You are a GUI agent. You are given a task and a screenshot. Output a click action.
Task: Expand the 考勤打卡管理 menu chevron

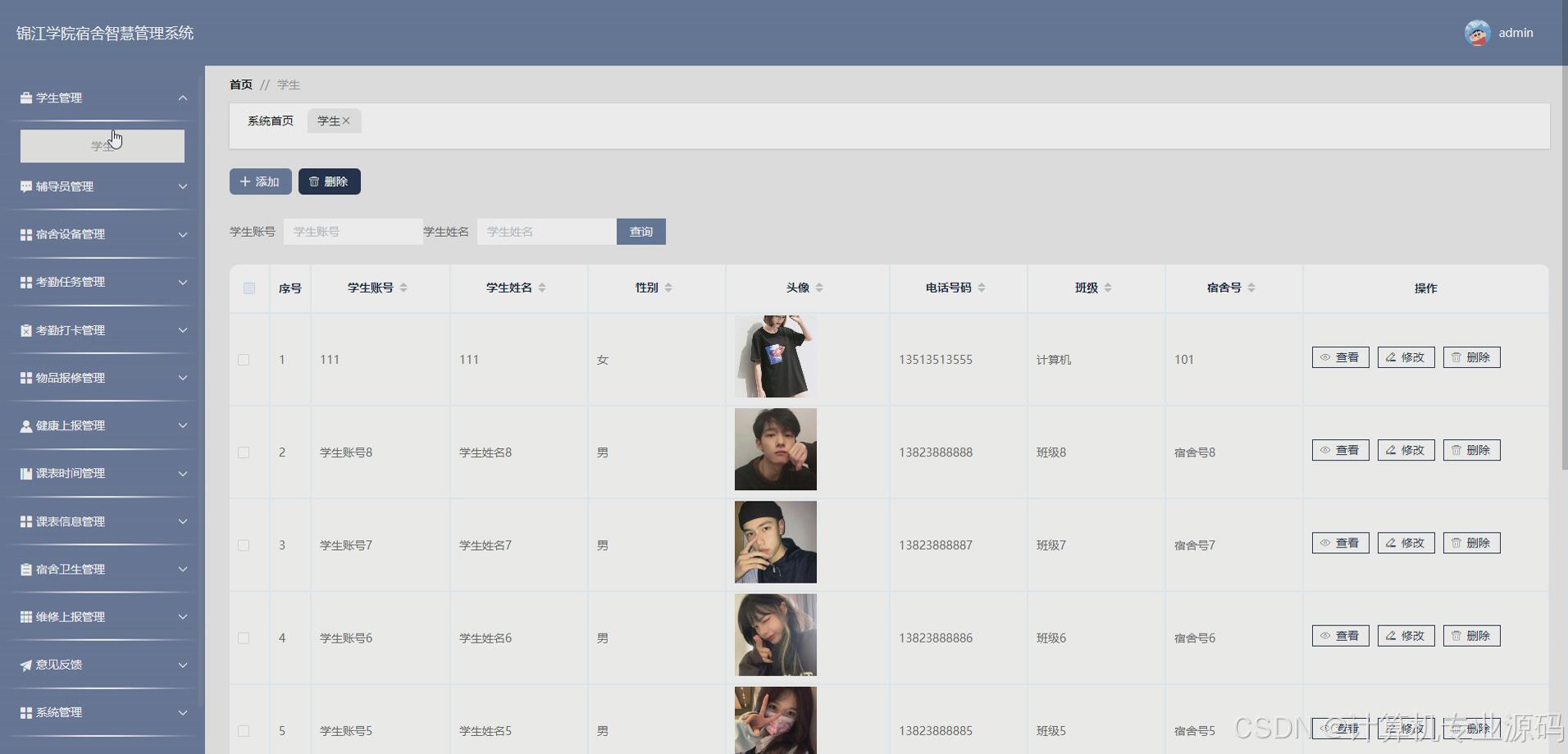point(183,330)
